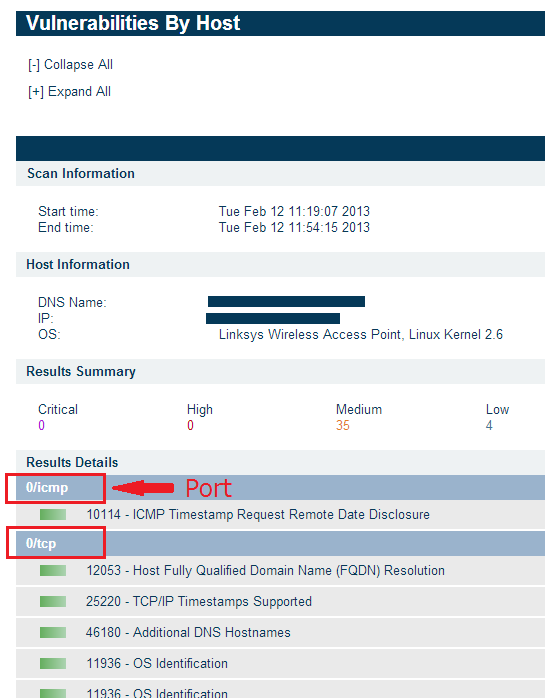The image size is (545, 698).
Task: Select the Low count 4
Action: pyautogui.click(x=489, y=426)
